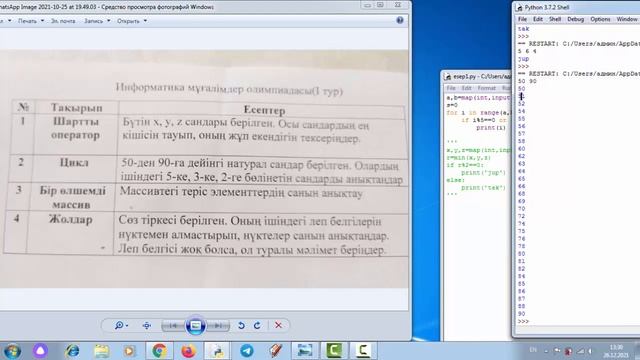This screenshot has height=360, width=640.
Task: Open Format menu in esep1.py editor
Action: coord(486,88)
